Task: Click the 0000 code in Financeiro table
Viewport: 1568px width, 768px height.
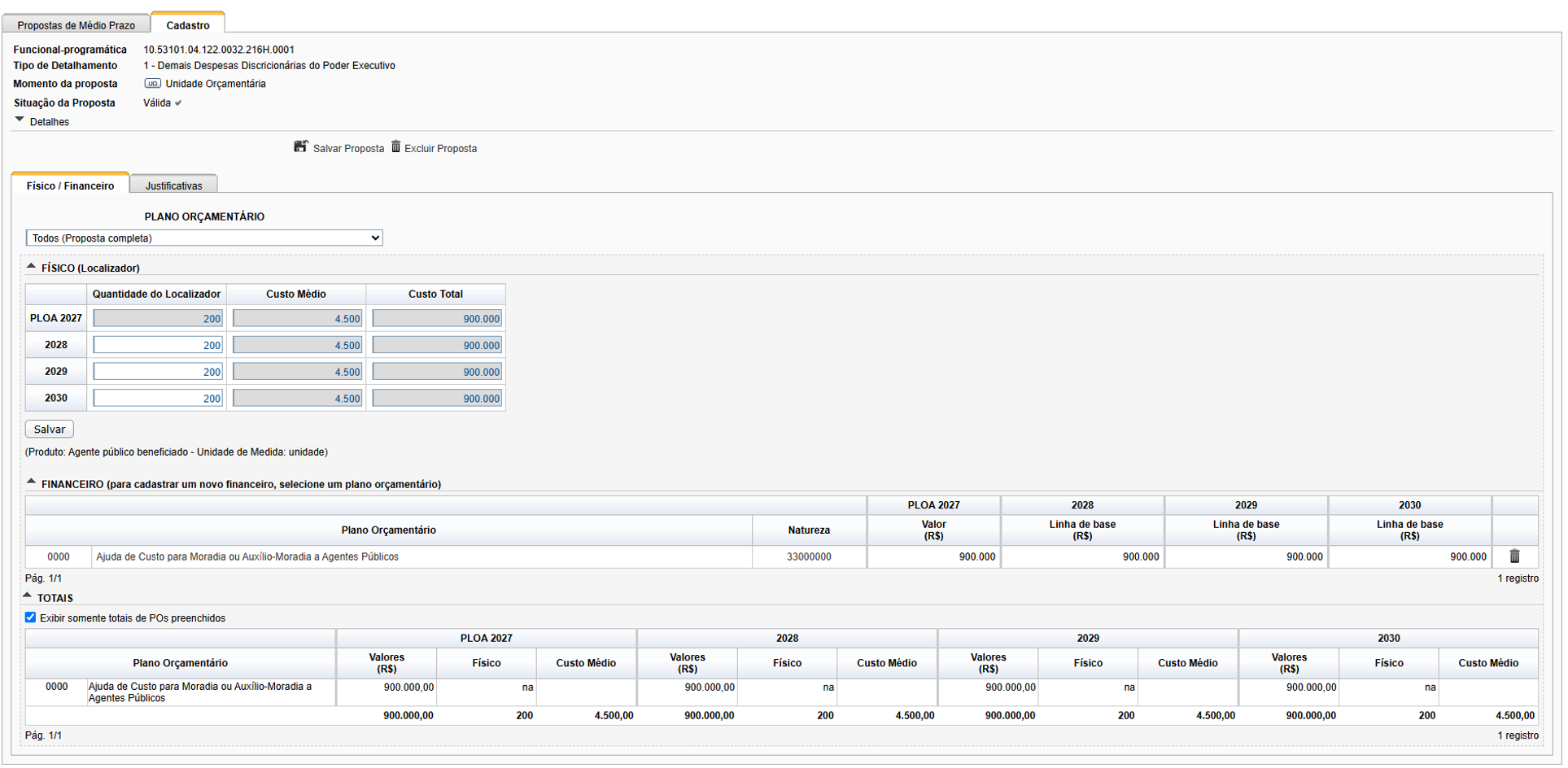Action: (59, 557)
